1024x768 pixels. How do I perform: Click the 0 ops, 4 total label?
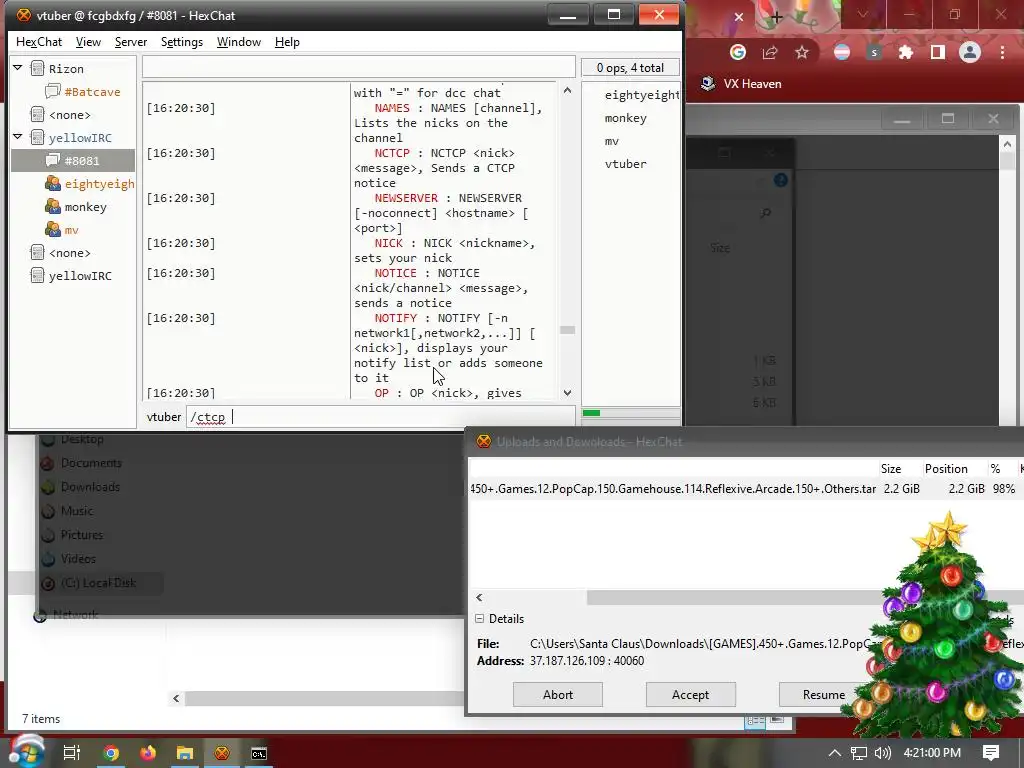tap(630, 67)
